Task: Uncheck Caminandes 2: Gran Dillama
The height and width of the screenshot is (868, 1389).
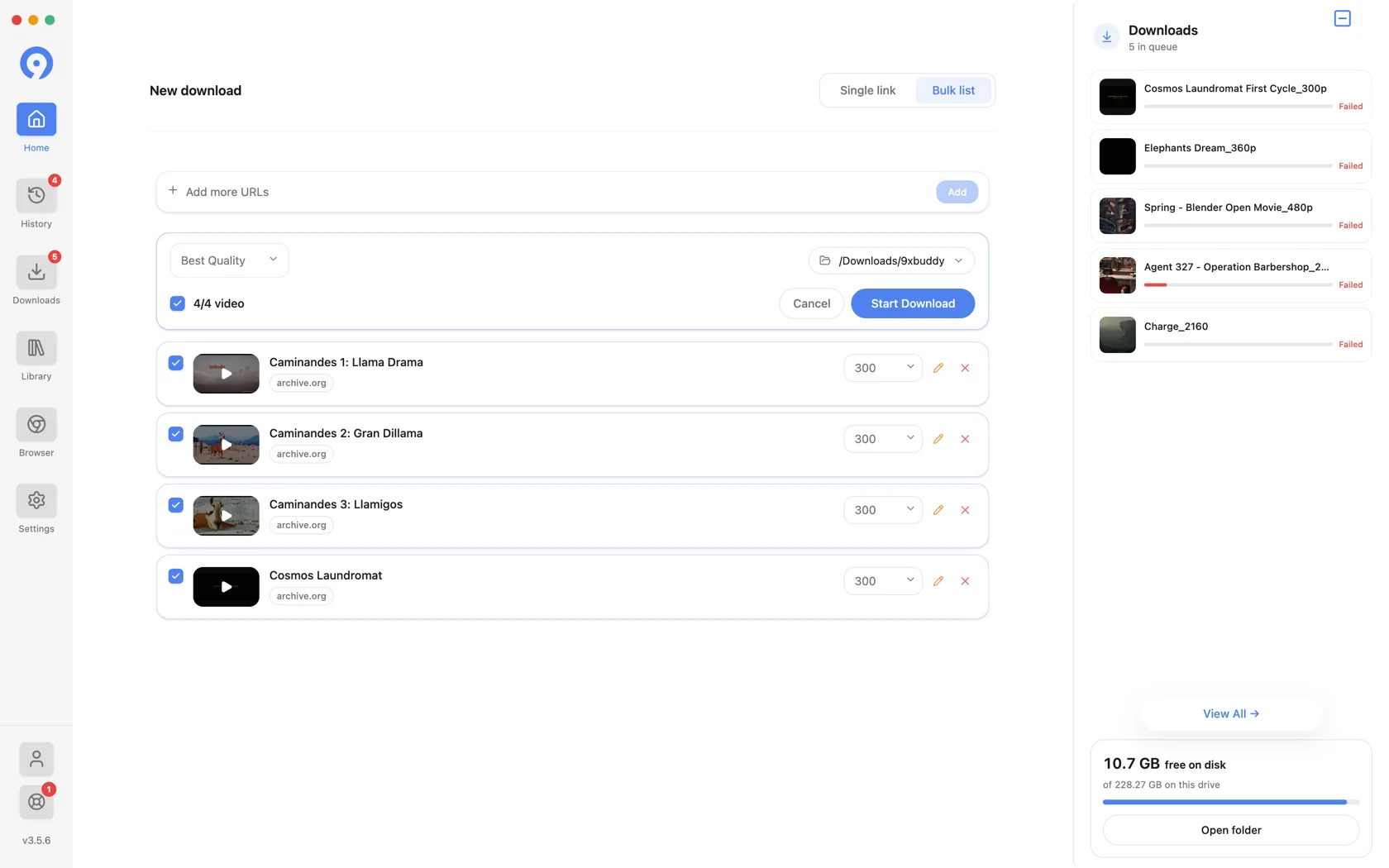Action: click(x=175, y=434)
